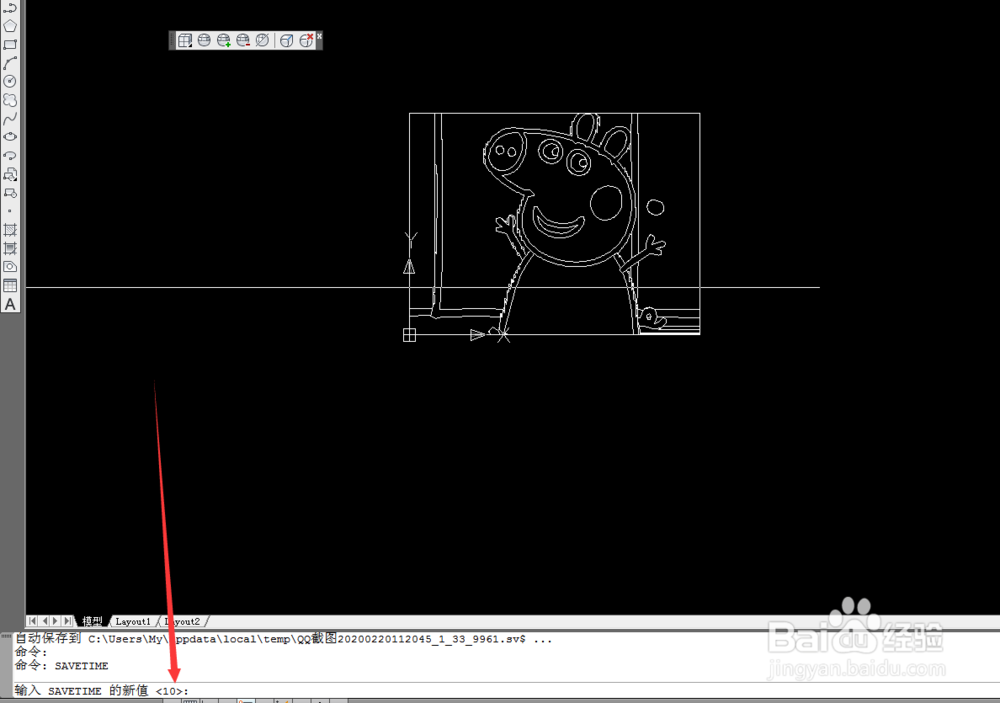Open the Insert Block tool

tap(10, 174)
